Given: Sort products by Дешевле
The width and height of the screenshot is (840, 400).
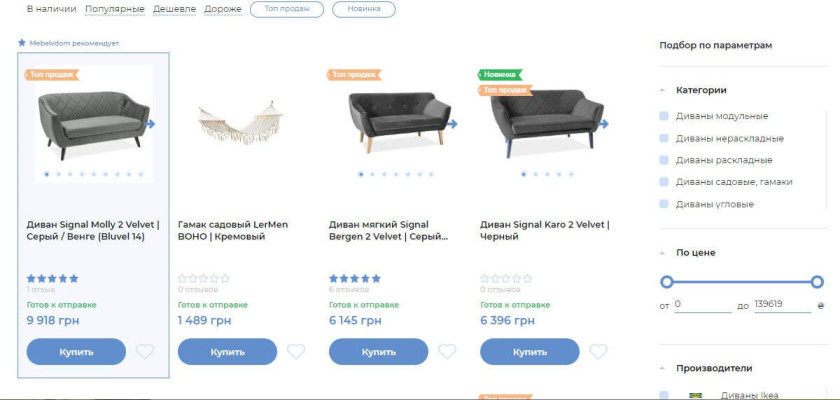Looking at the screenshot, I should [172, 9].
